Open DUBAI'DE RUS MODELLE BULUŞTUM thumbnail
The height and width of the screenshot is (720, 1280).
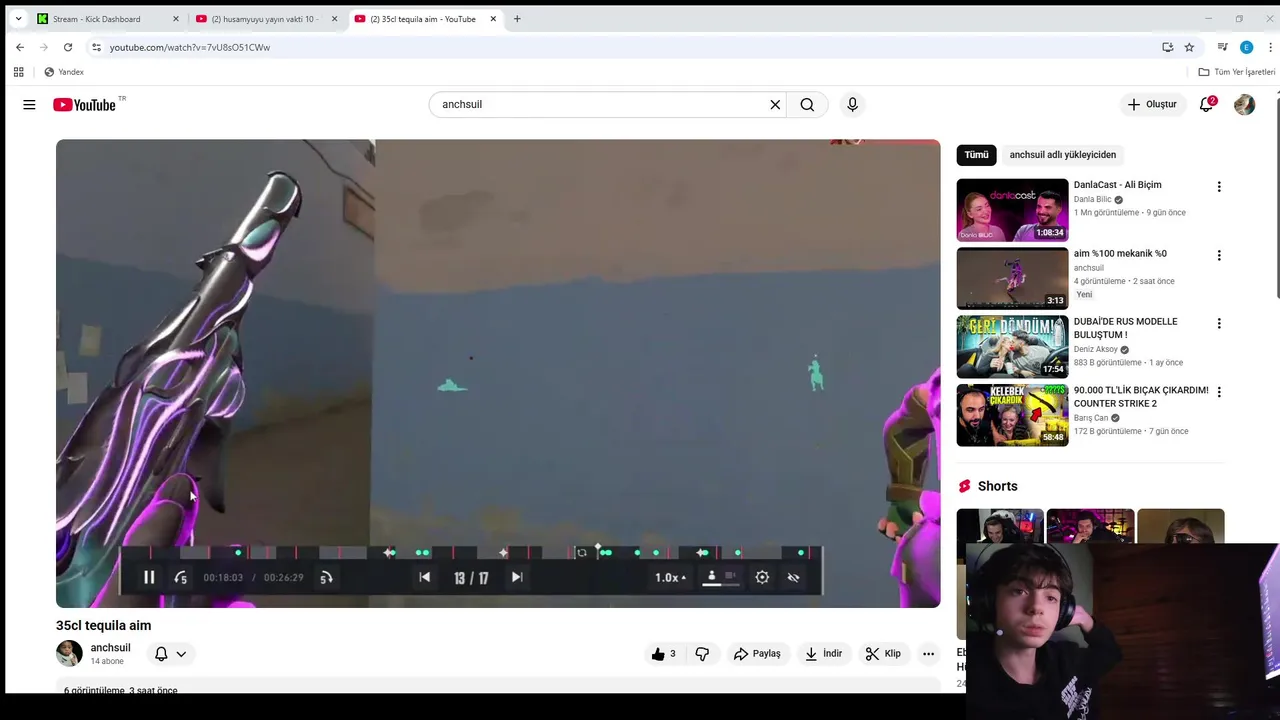1012,347
